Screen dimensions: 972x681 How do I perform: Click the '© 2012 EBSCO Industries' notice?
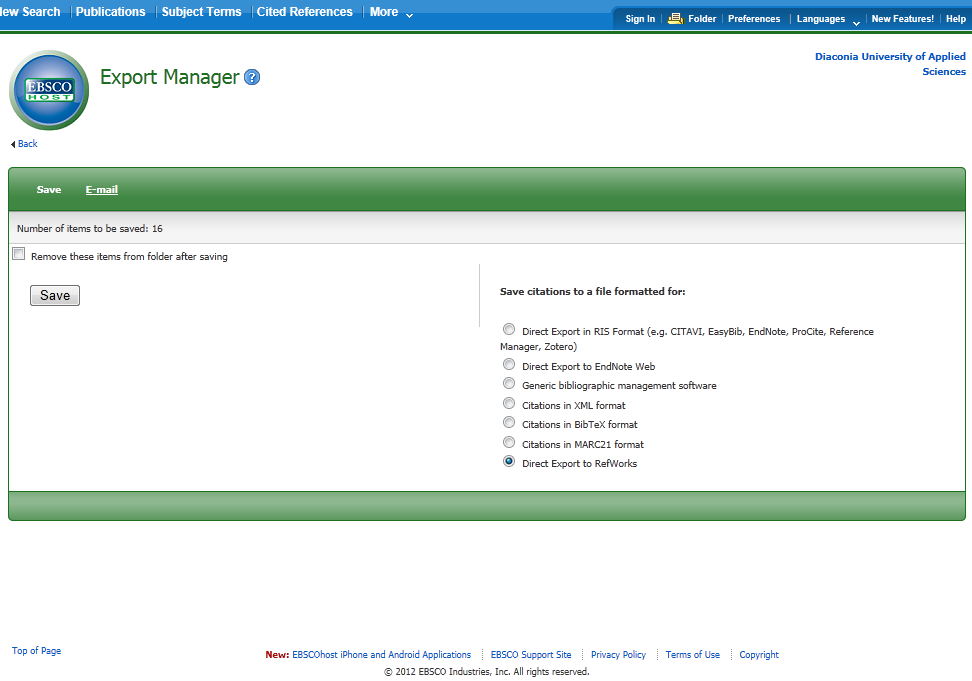[487, 672]
